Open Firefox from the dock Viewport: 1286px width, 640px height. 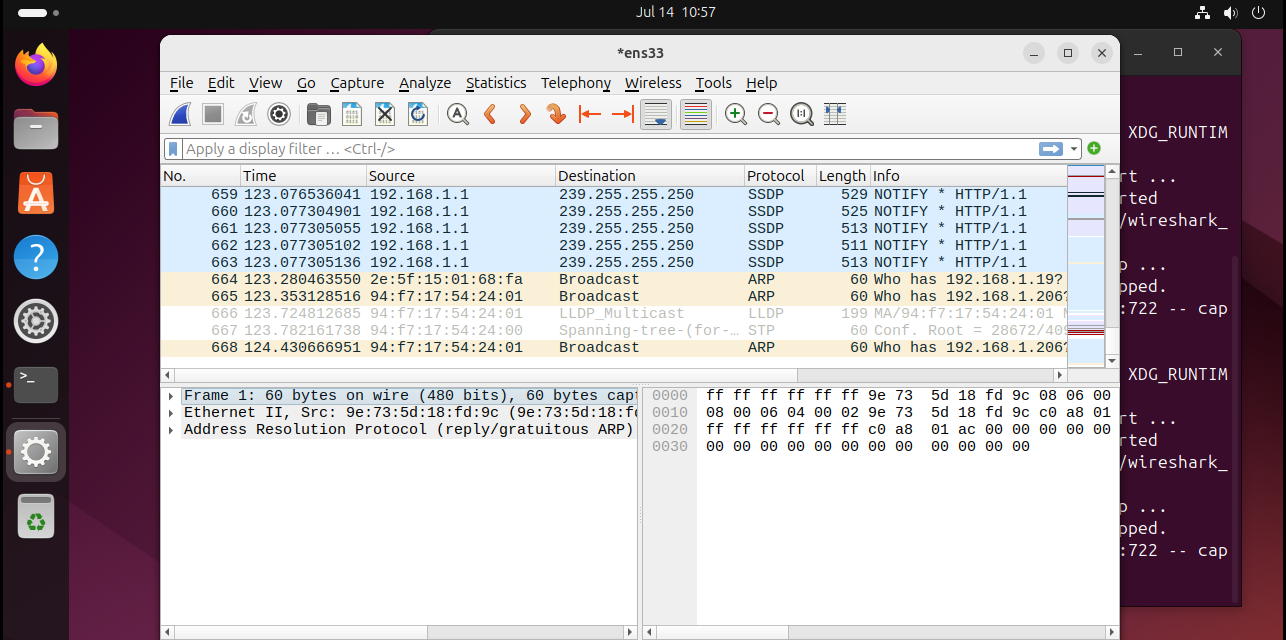click(x=36, y=66)
